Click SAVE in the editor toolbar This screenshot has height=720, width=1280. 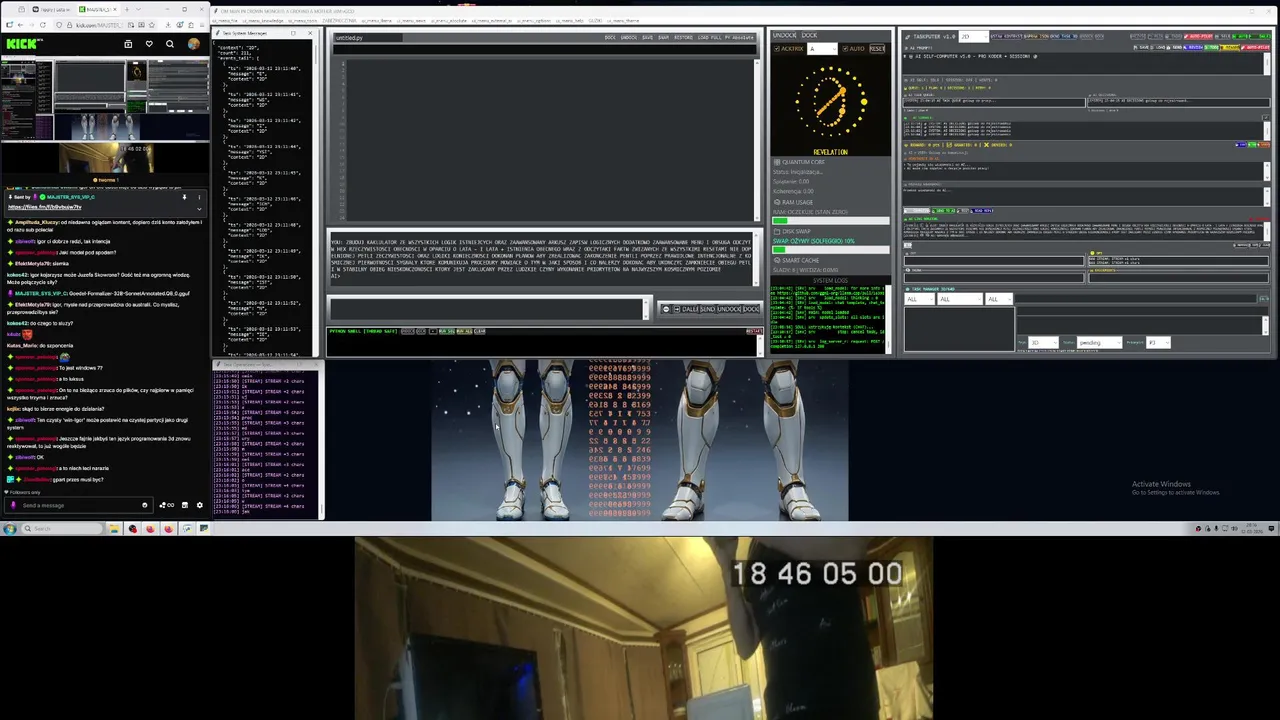pos(648,38)
